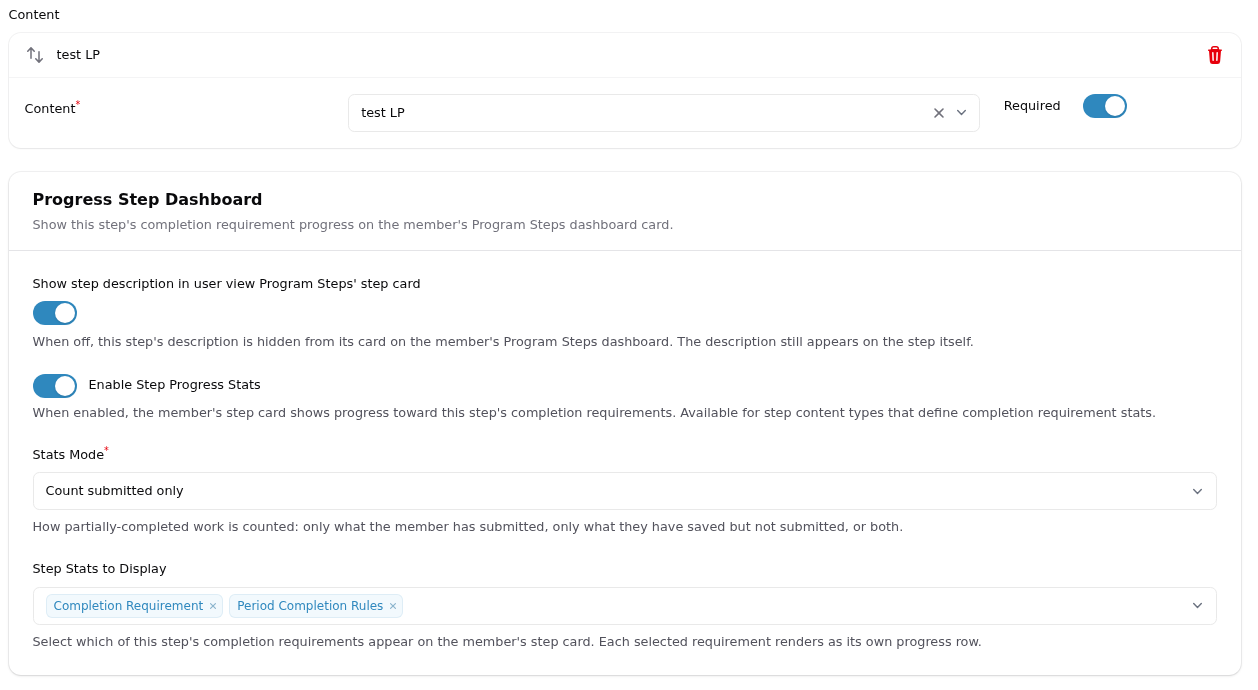Viewport: 1258px width, 690px height.
Task: Delete the test LP content item
Action: (x=1215, y=55)
